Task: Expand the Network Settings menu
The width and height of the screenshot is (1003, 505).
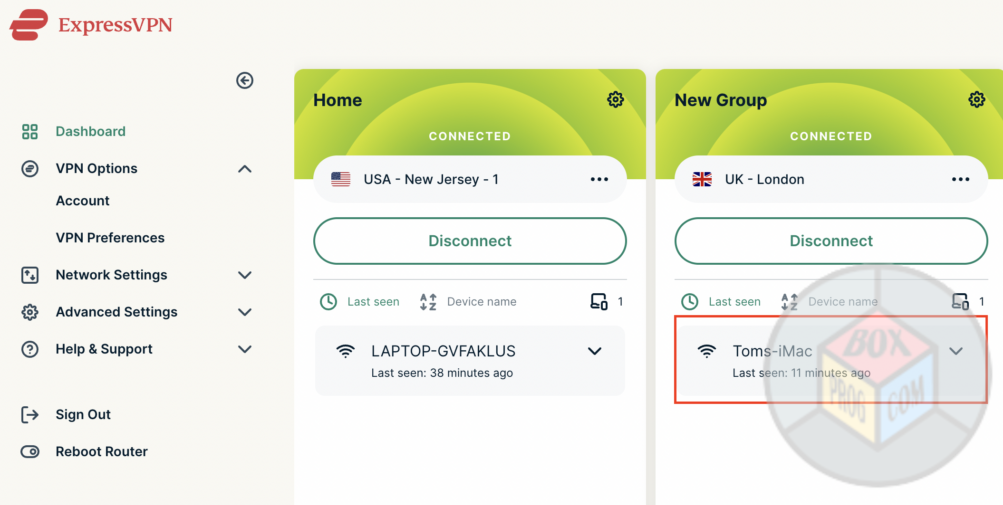Action: coord(244,275)
